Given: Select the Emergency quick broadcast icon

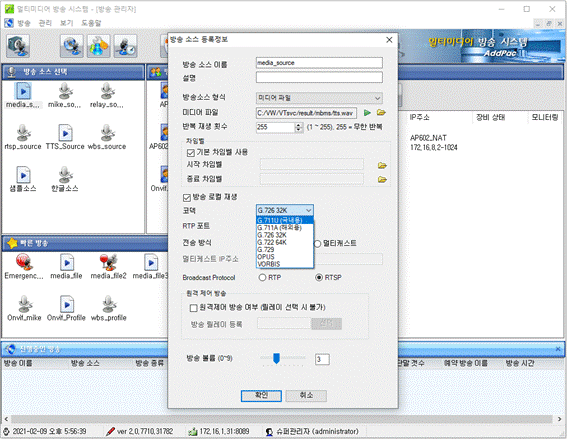Looking at the screenshot, I should 24,263.
